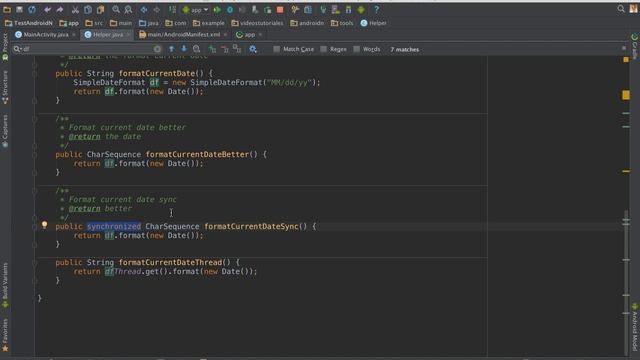
Task: Click the Find magnifier toolbar icon
Action: 116,9
